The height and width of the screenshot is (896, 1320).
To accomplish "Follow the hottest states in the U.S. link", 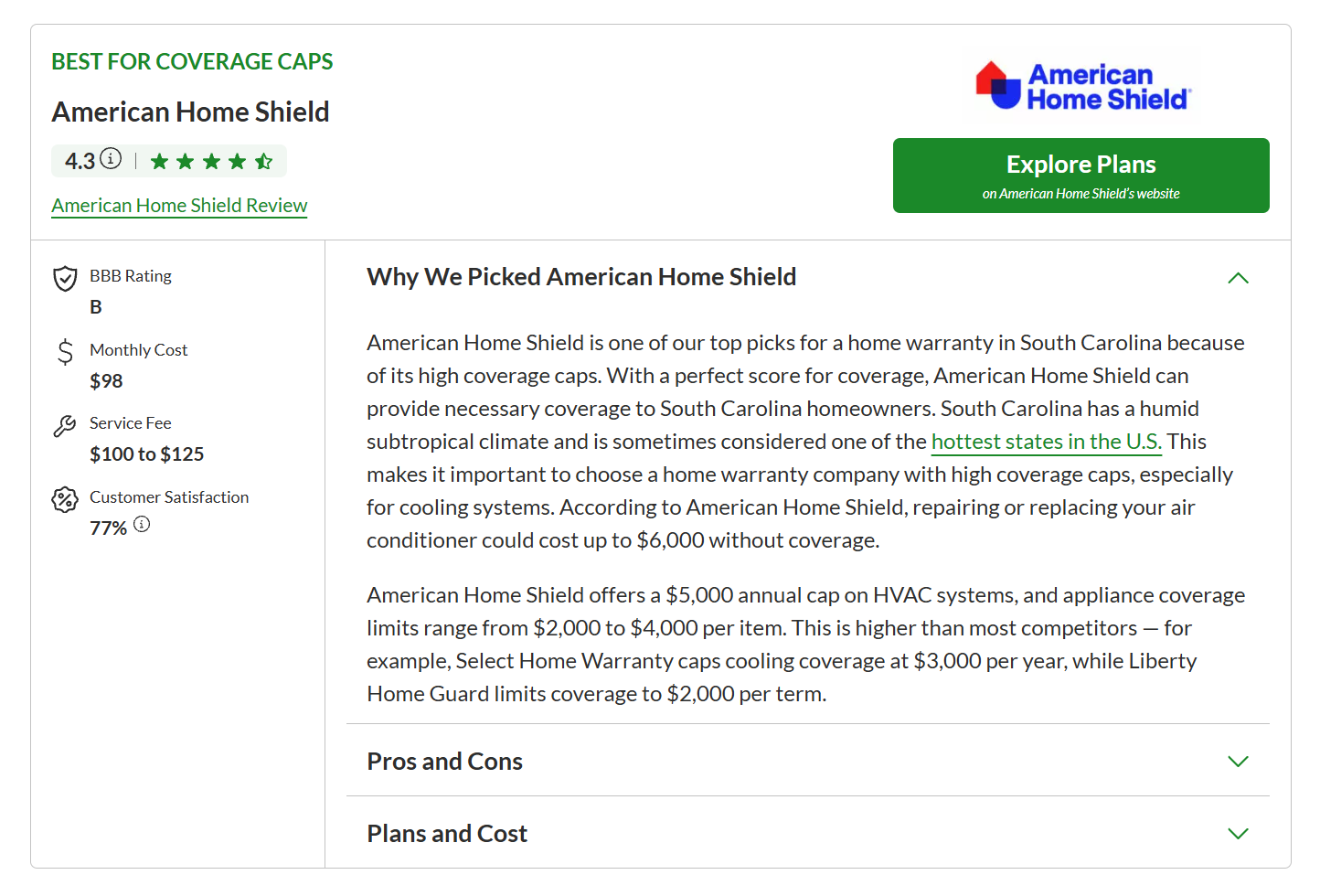I will click(1047, 442).
